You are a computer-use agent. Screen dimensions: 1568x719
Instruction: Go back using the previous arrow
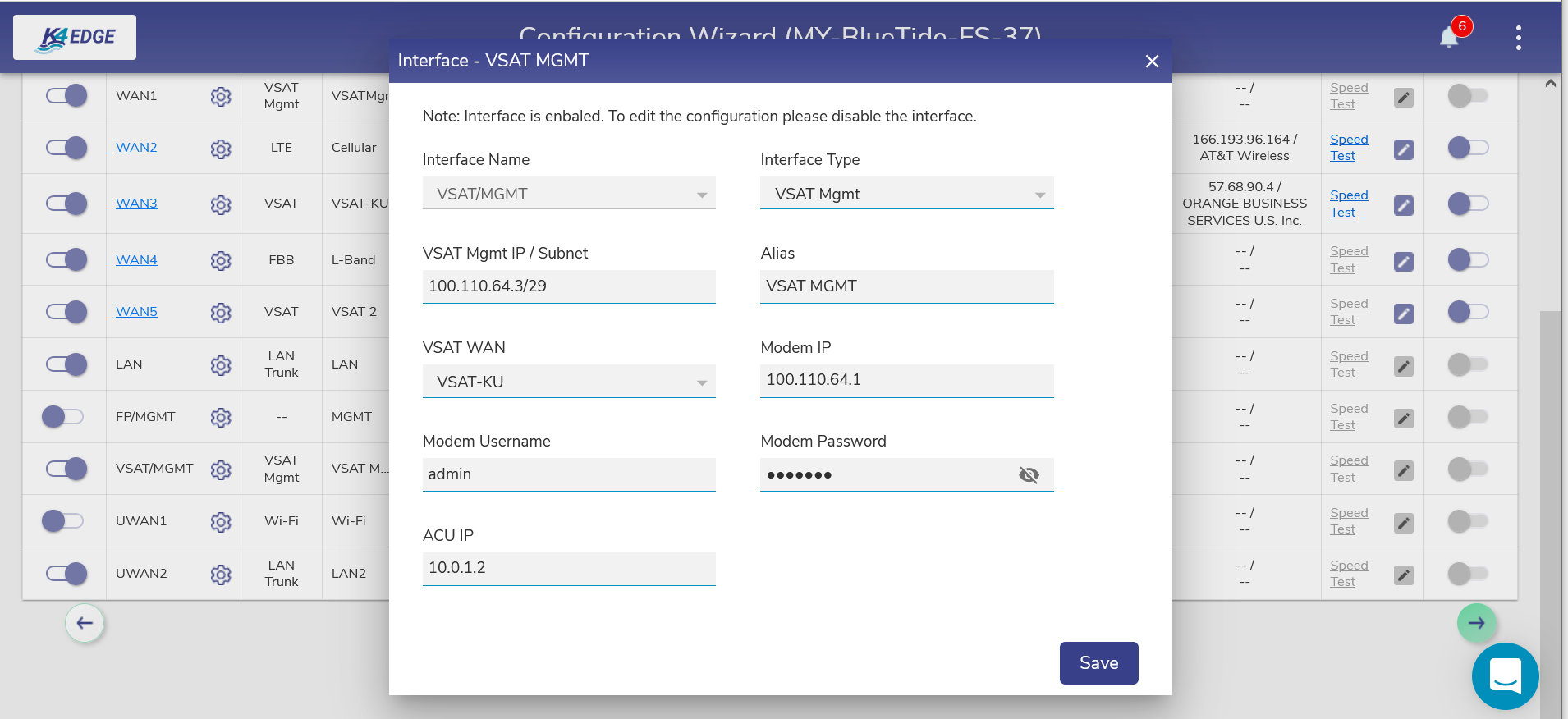point(85,623)
